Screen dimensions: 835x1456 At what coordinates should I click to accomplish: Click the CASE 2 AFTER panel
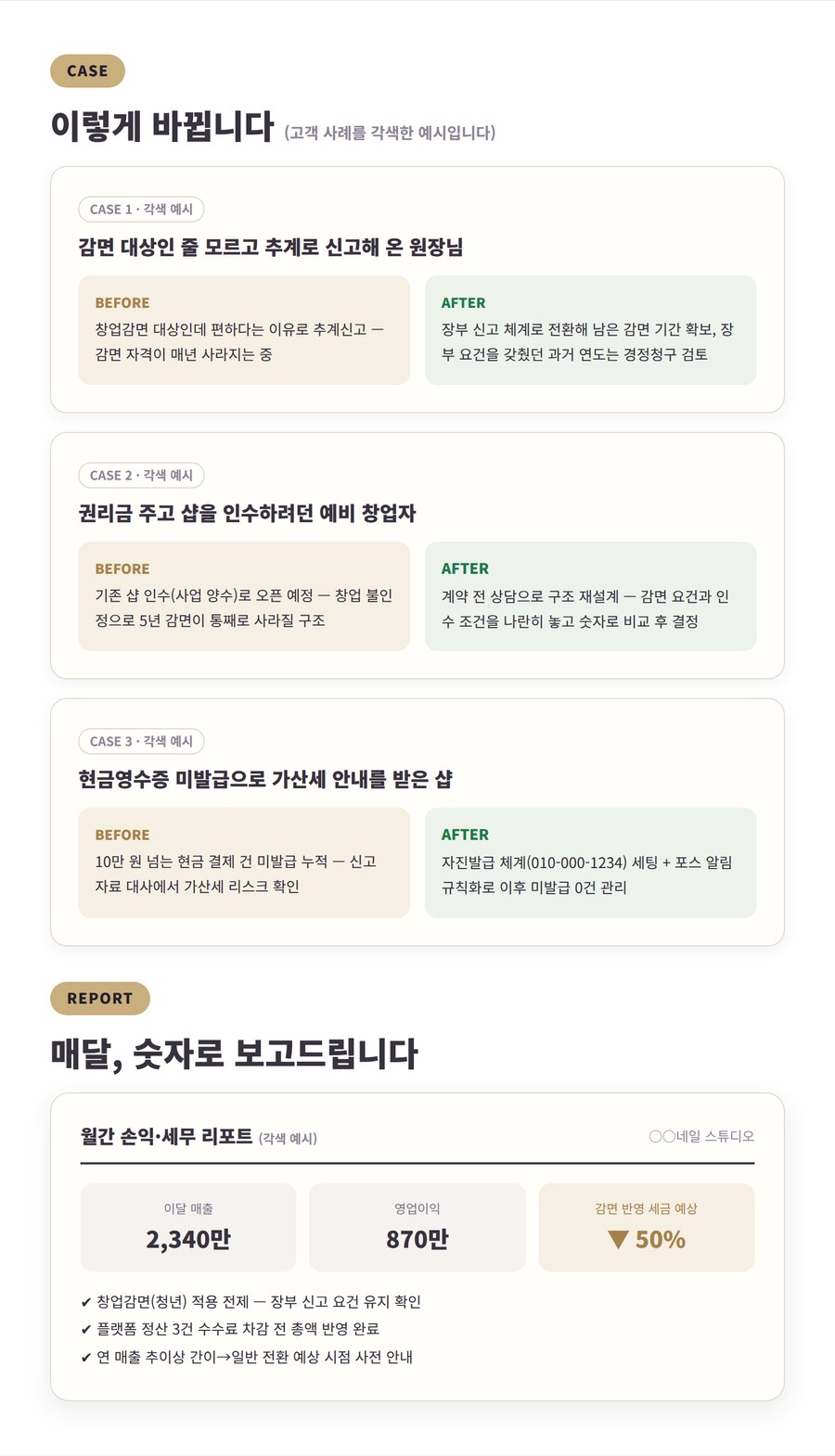pos(591,596)
